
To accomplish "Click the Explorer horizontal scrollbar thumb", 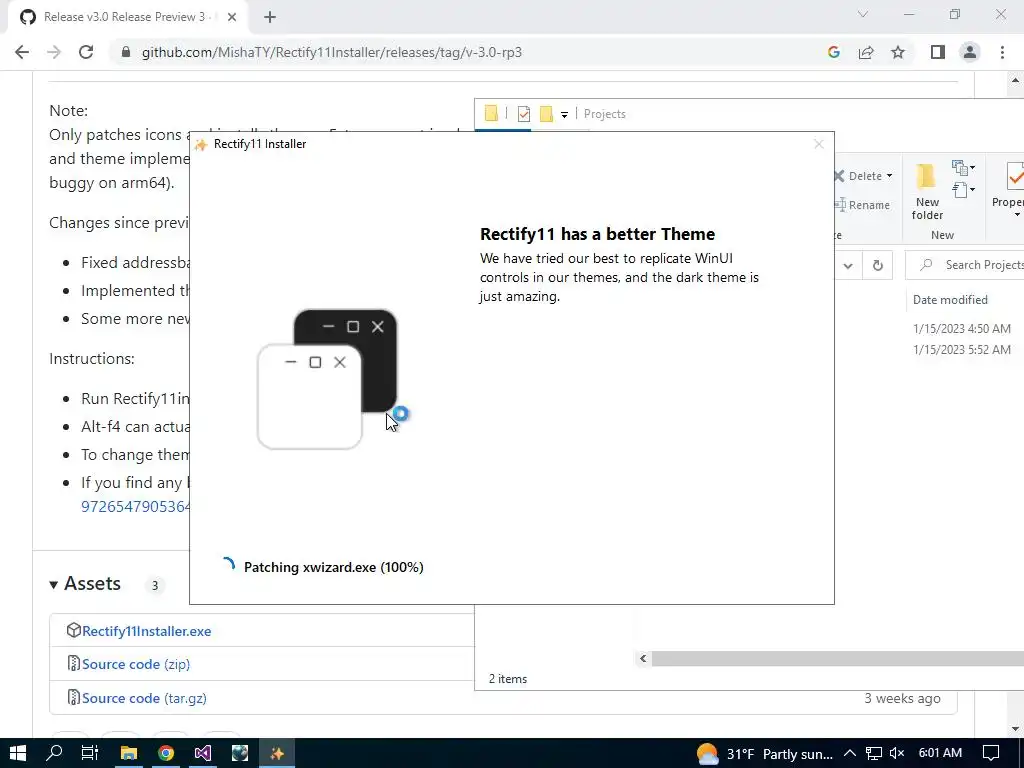I will click(837, 658).
